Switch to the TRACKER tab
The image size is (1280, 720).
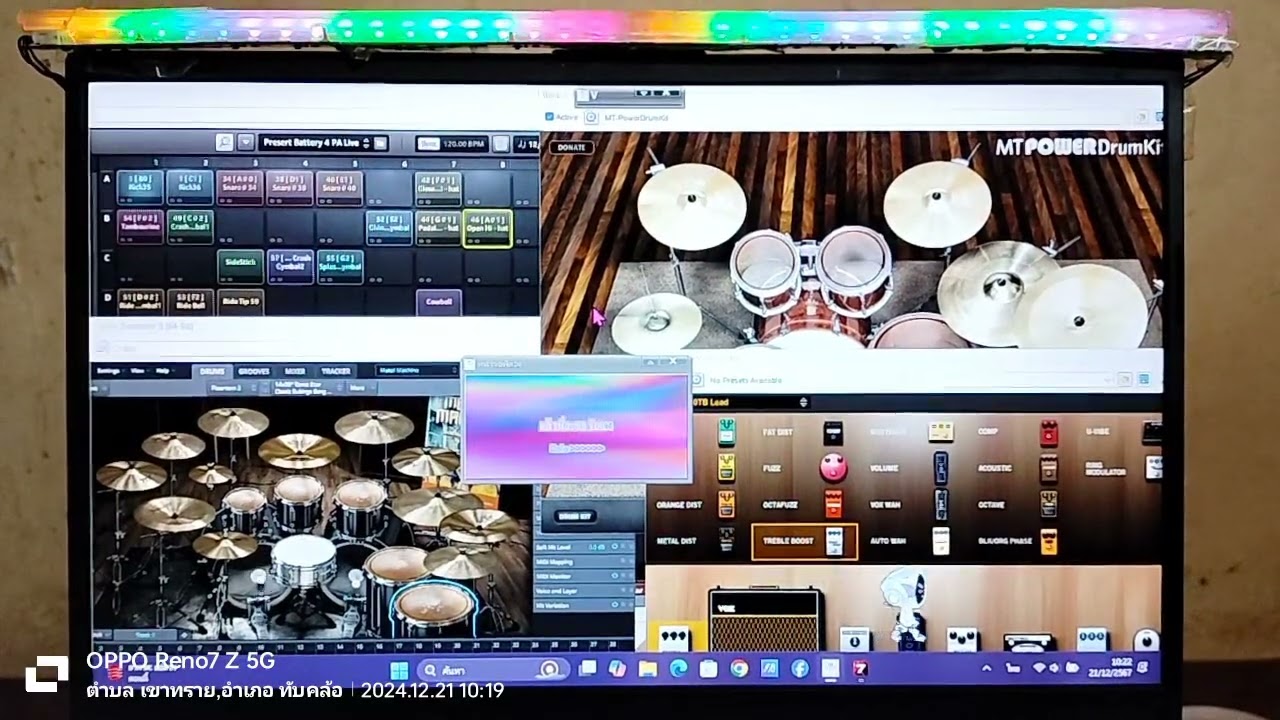[x=336, y=371]
